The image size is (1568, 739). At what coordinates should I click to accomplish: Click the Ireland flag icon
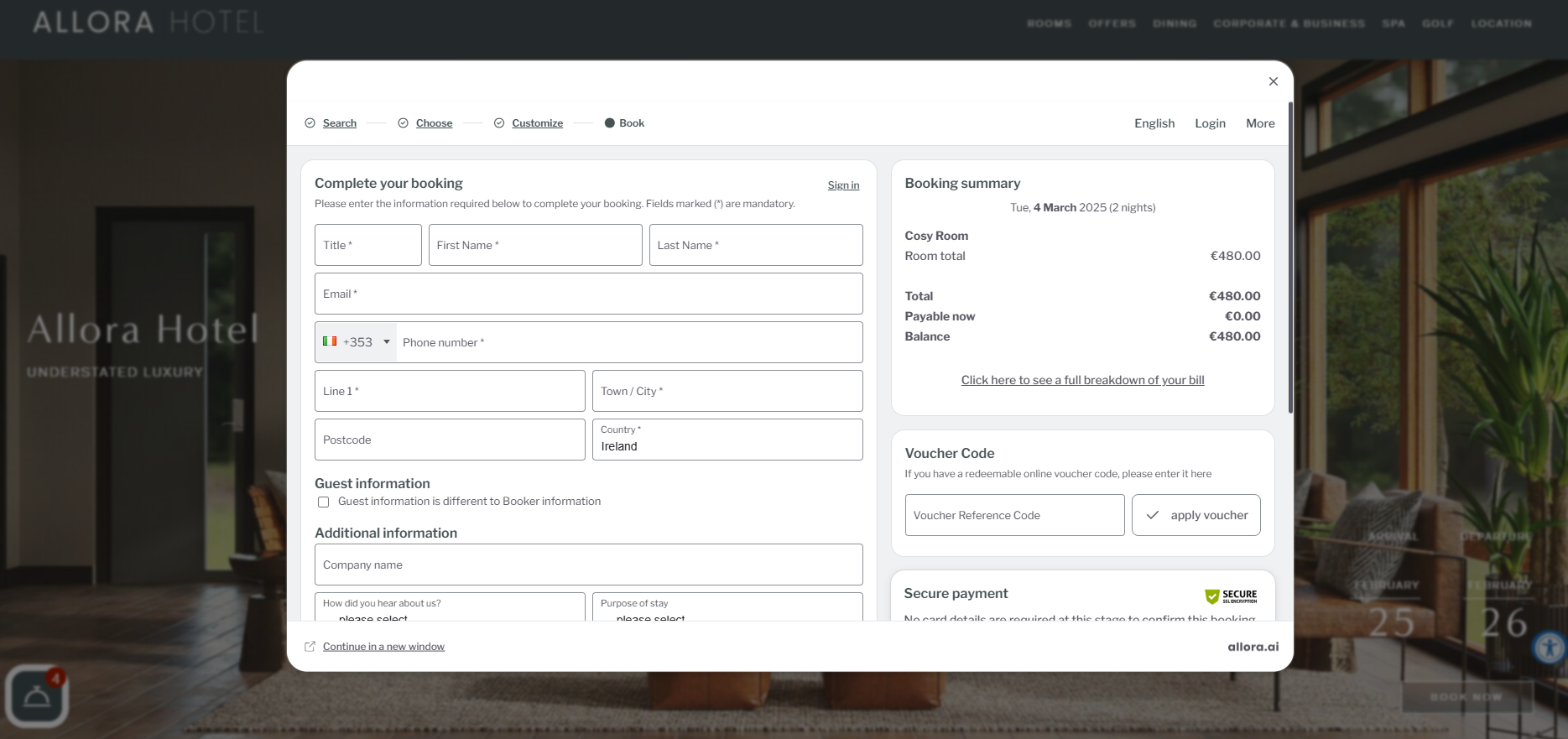[x=330, y=341]
